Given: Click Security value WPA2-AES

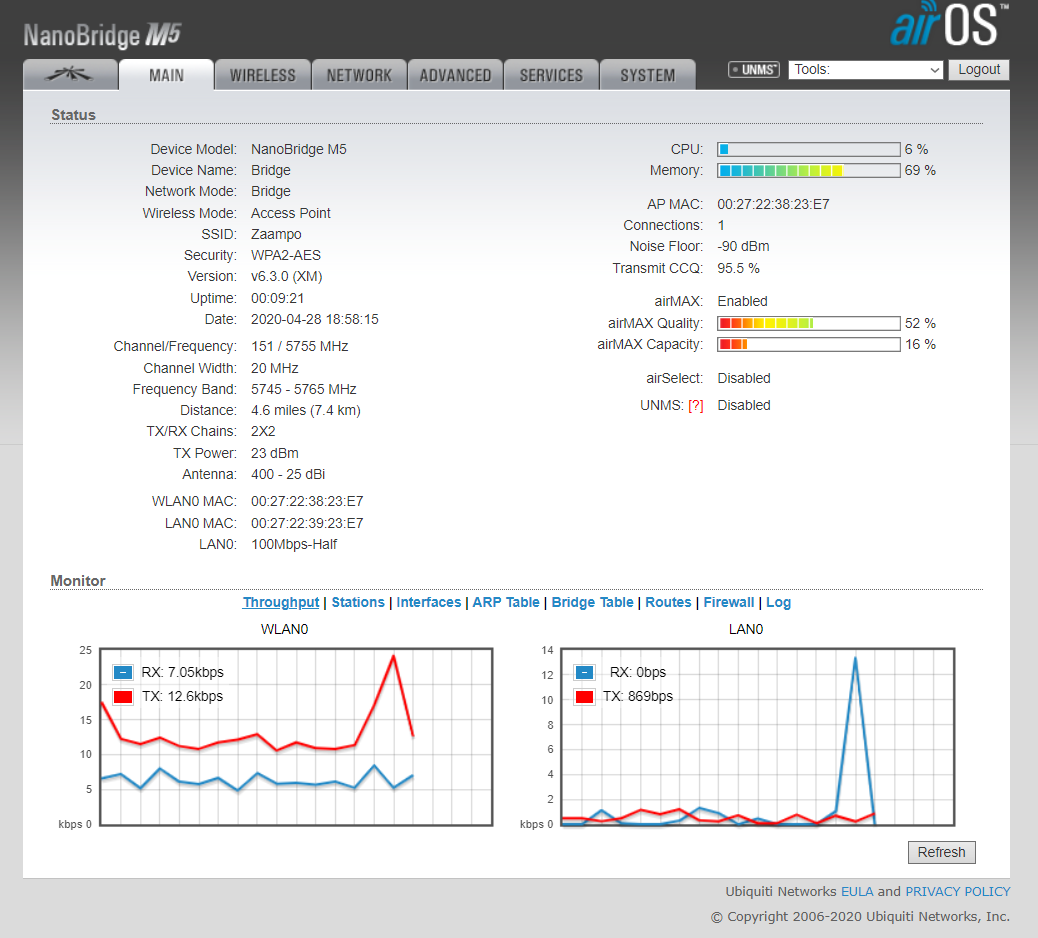Looking at the screenshot, I should [x=286, y=256].
